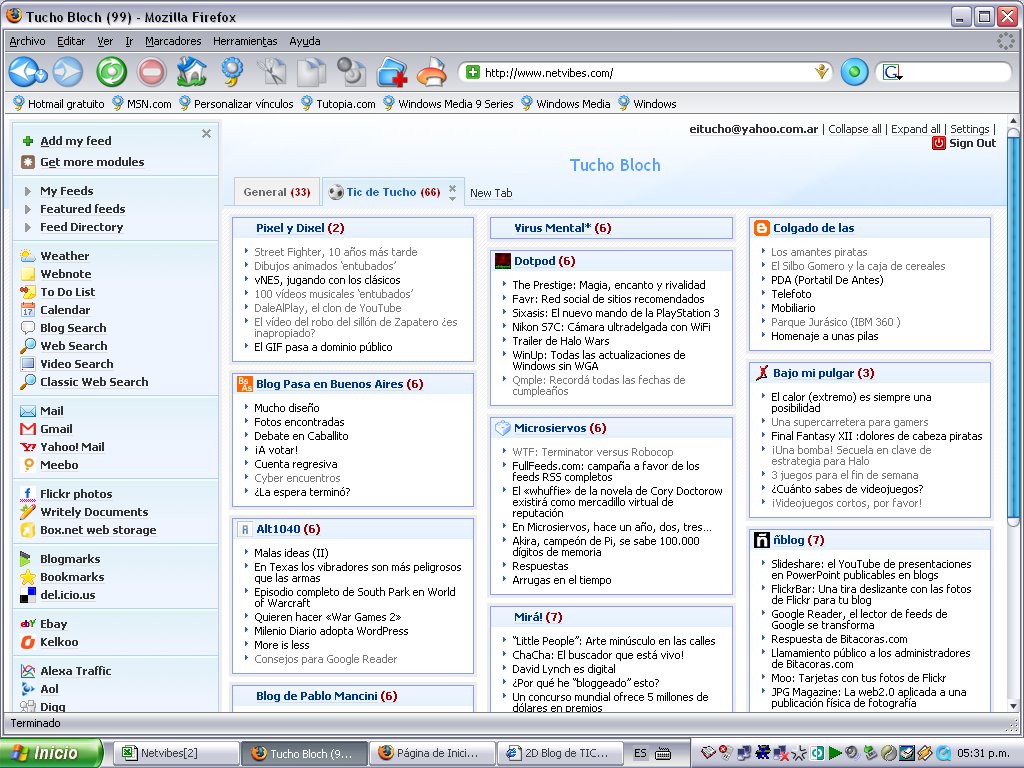Click the Add my feed link
The image size is (1024, 768).
(x=76, y=141)
